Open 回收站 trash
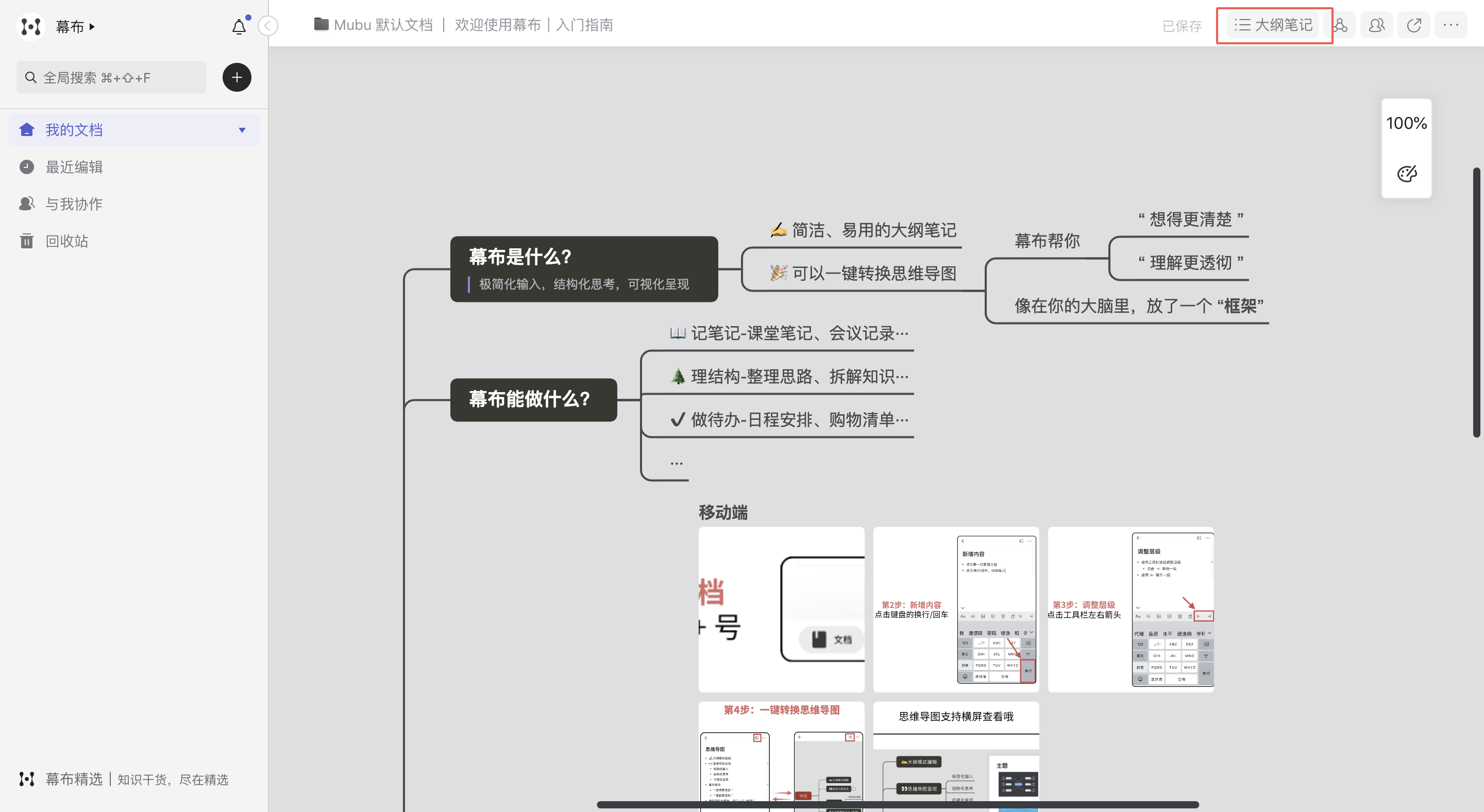The width and height of the screenshot is (1484, 812). [x=67, y=241]
